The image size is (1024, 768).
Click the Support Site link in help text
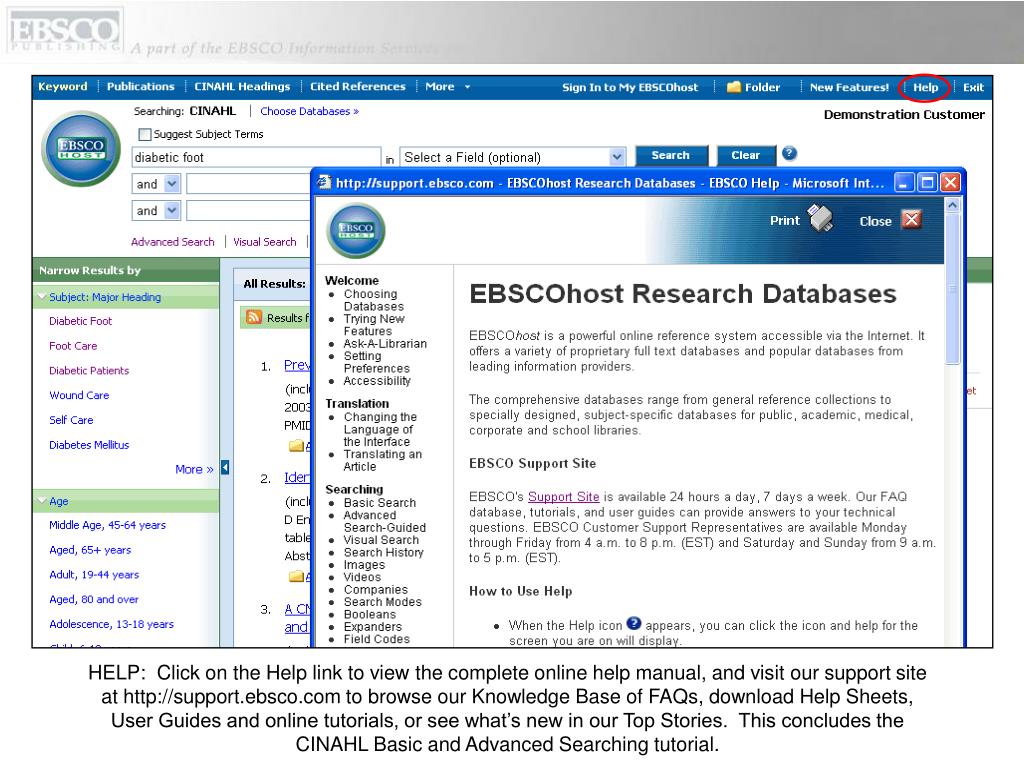pyautogui.click(x=564, y=496)
